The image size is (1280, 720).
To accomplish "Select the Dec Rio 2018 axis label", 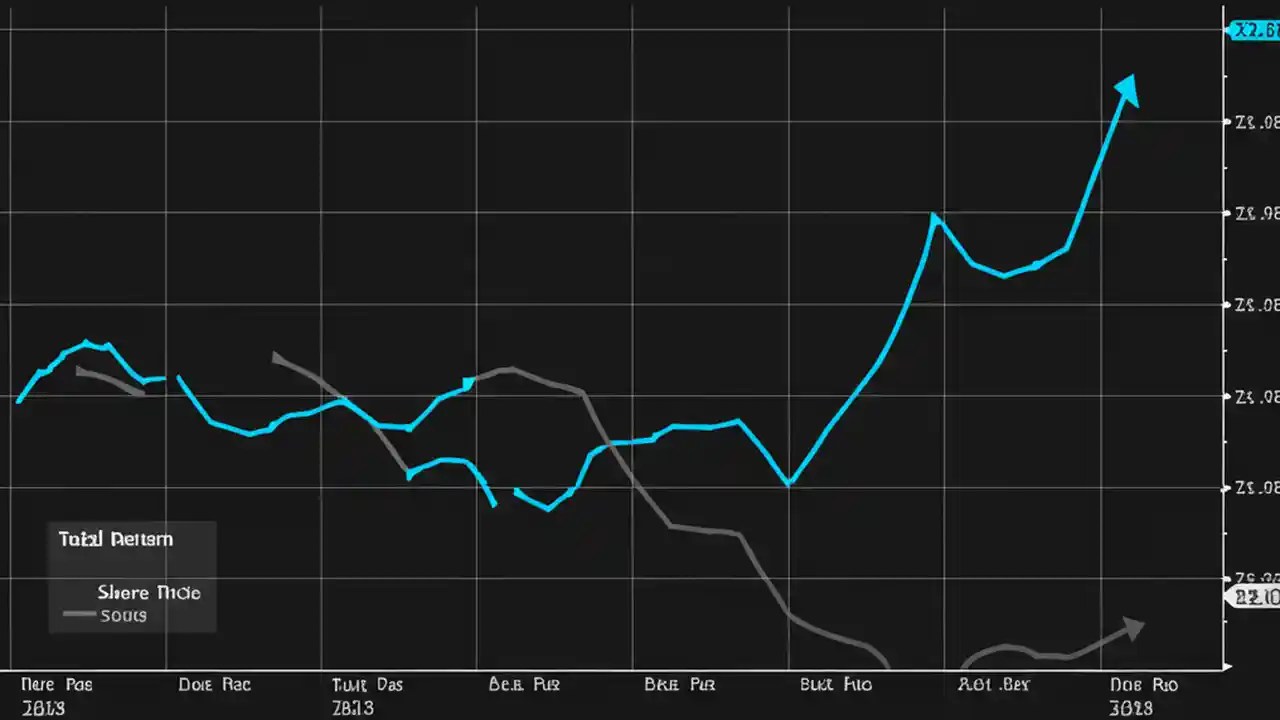I will coord(1142,695).
